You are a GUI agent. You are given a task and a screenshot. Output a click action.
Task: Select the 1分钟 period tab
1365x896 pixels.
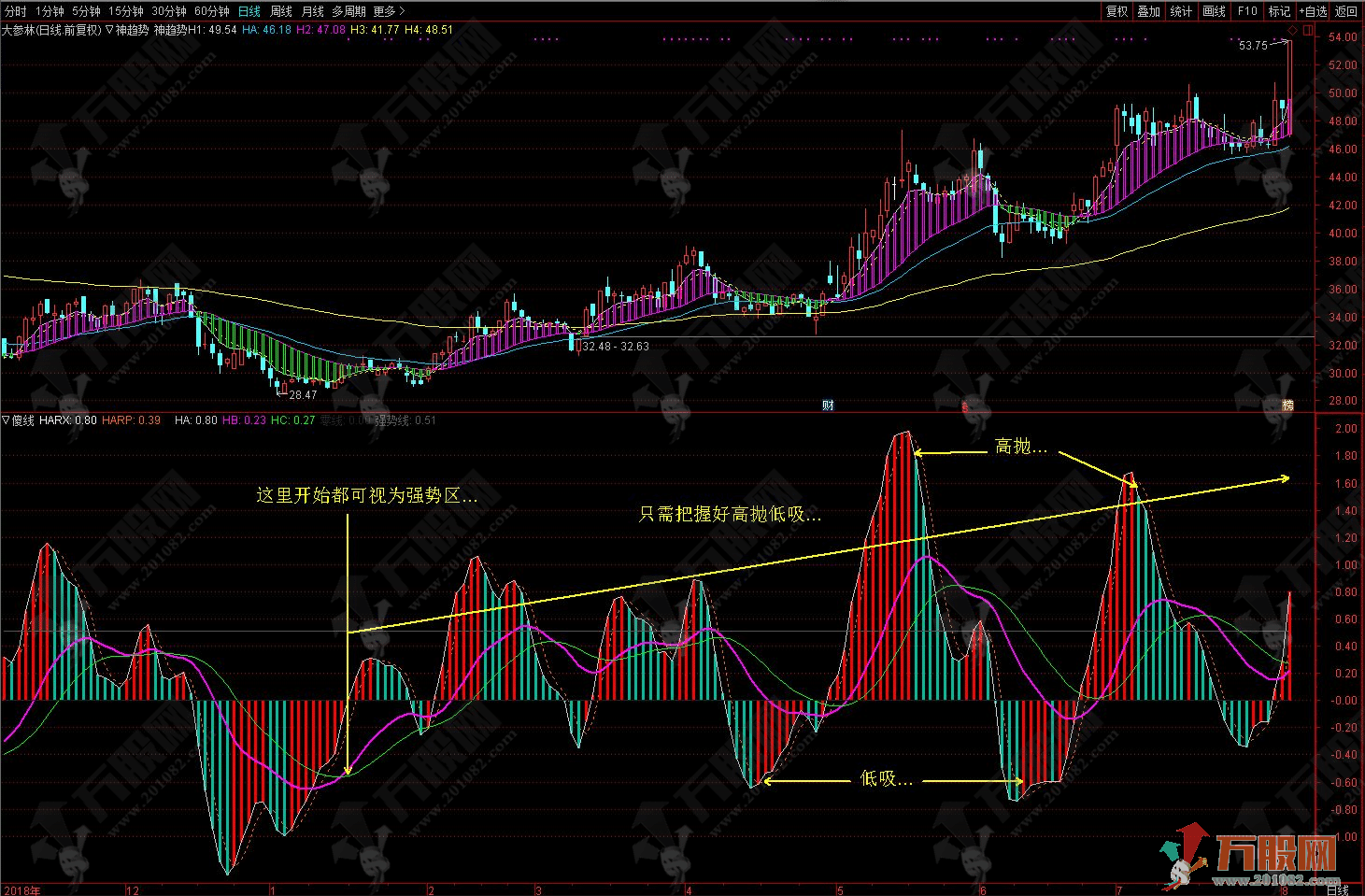click(x=50, y=11)
